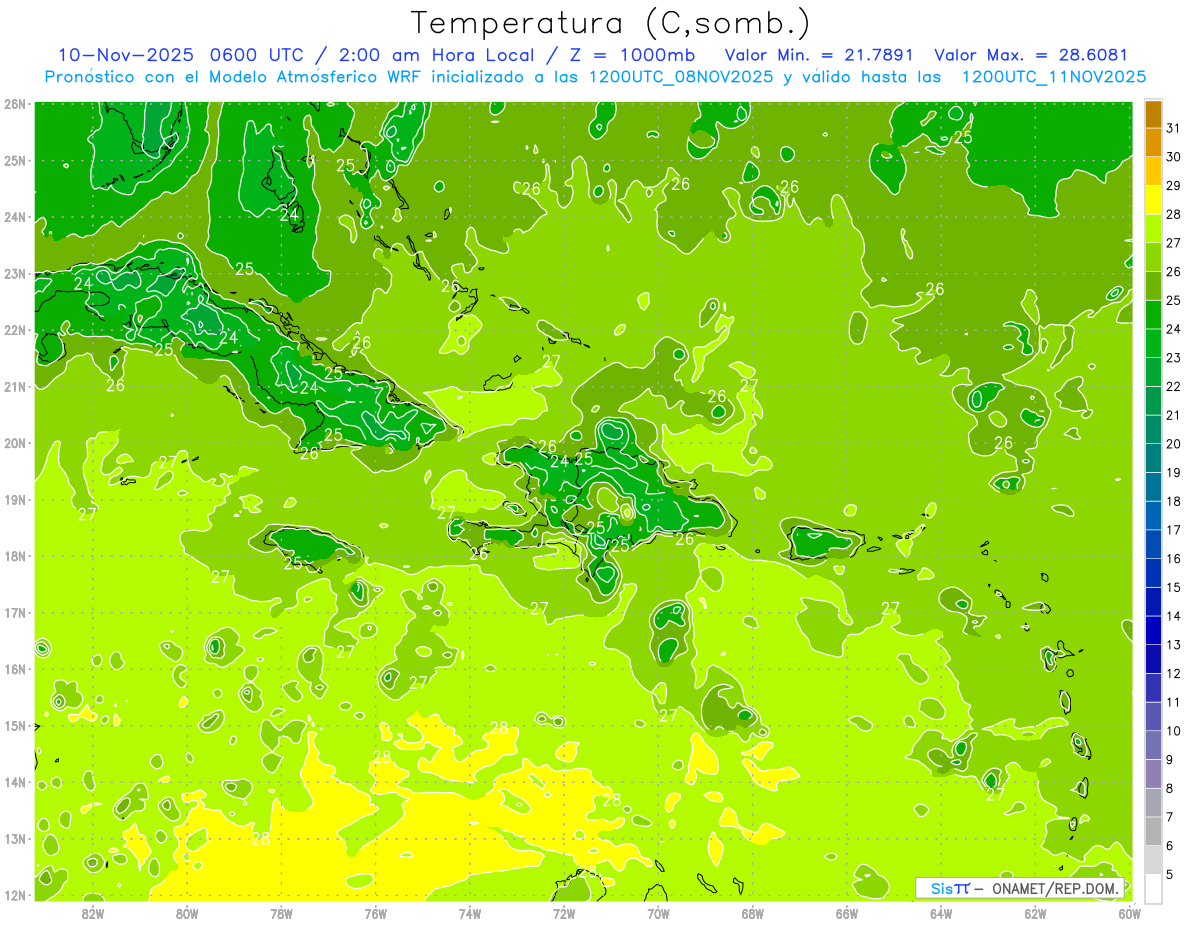Click the "10" label on the color legend
The width and height of the screenshot is (1200, 927).
[x=1173, y=731]
